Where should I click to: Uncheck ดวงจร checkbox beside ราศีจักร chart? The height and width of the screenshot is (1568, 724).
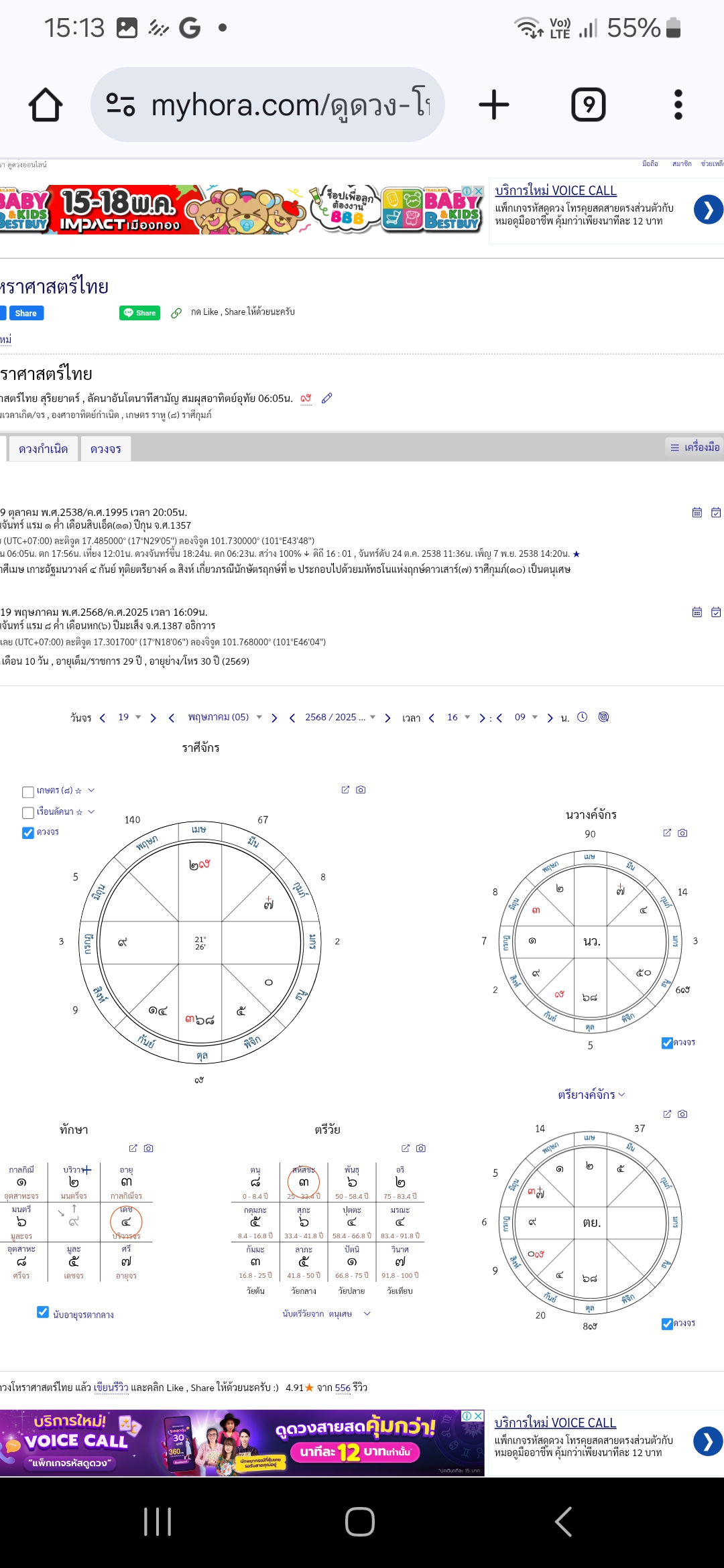click(28, 833)
